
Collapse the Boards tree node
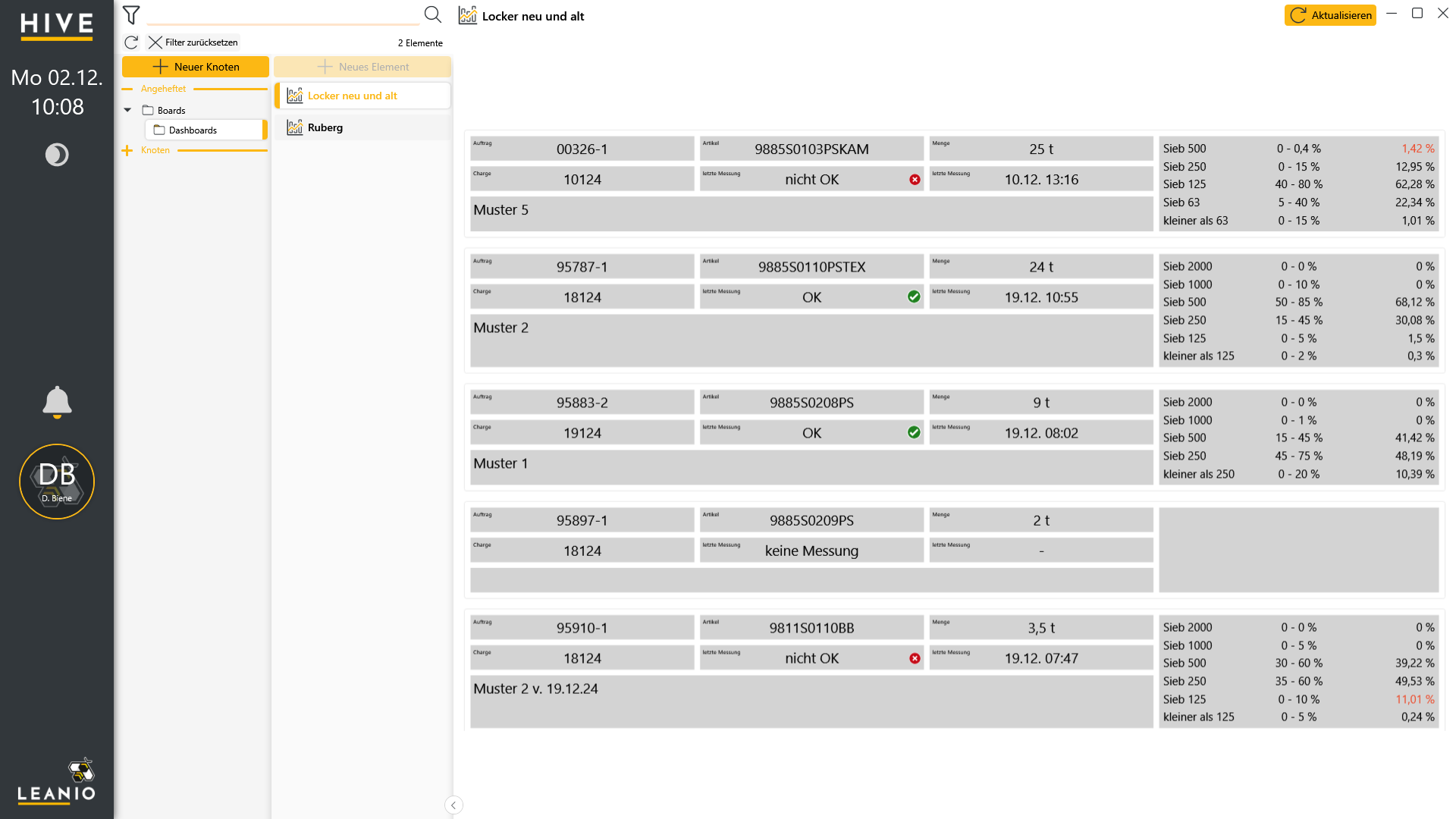coord(127,110)
